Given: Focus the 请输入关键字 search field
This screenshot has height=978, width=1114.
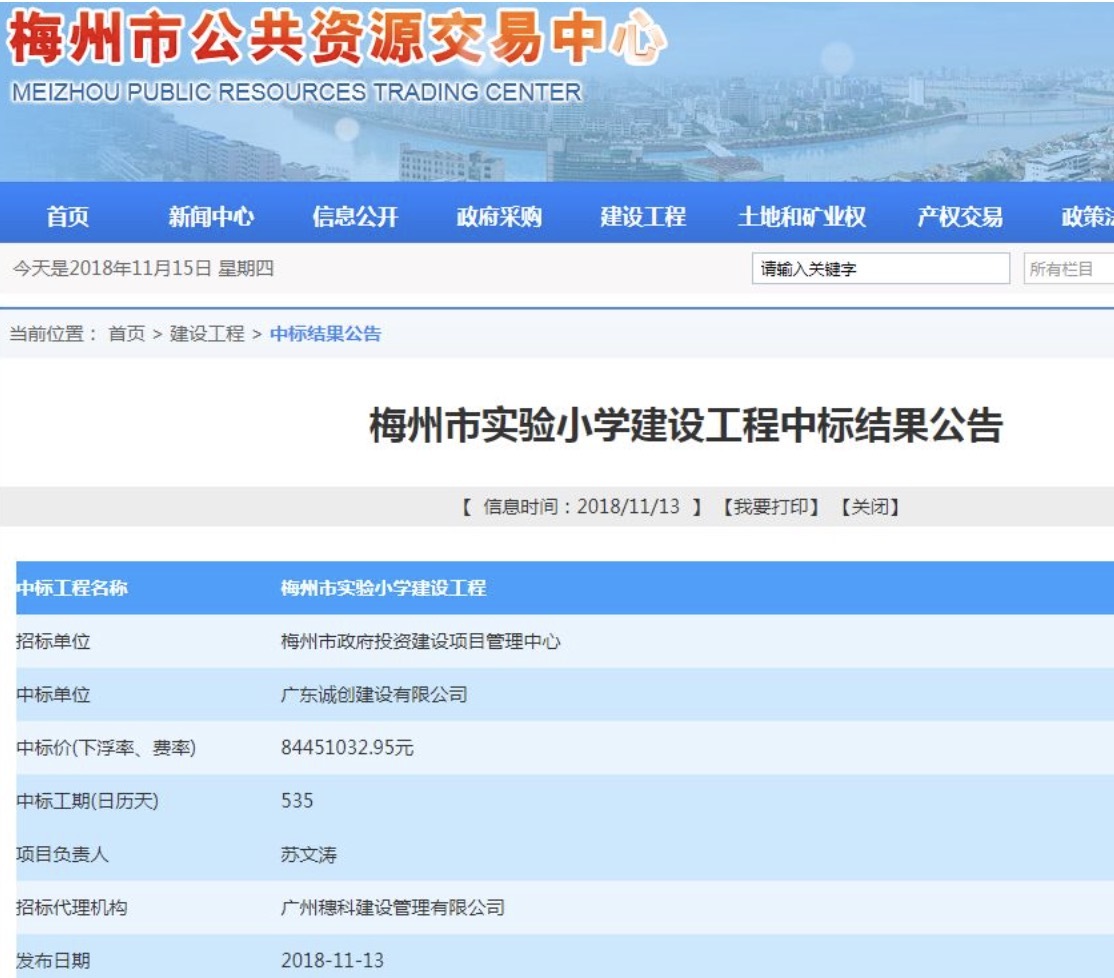Looking at the screenshot, I should click(x=880, y=269).
